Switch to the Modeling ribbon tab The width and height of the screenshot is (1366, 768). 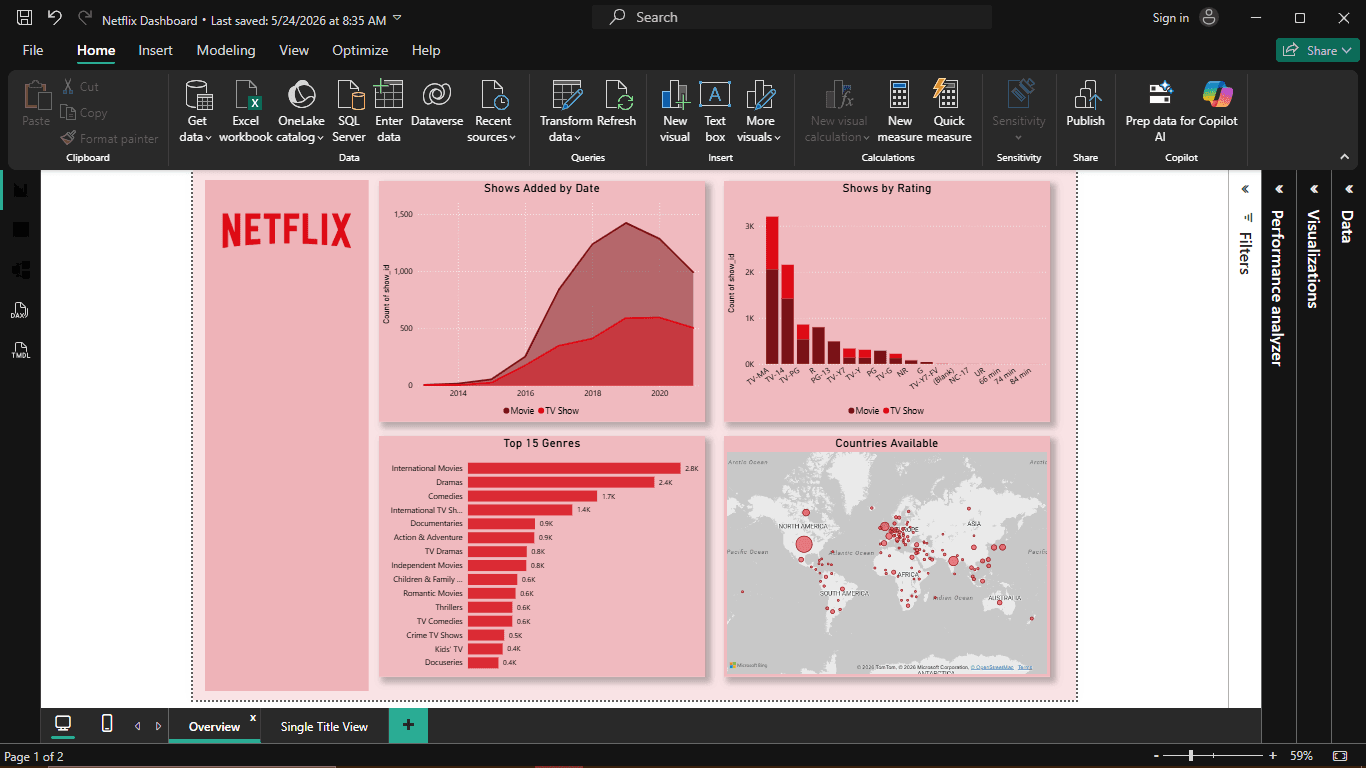(x=226, y=50)
